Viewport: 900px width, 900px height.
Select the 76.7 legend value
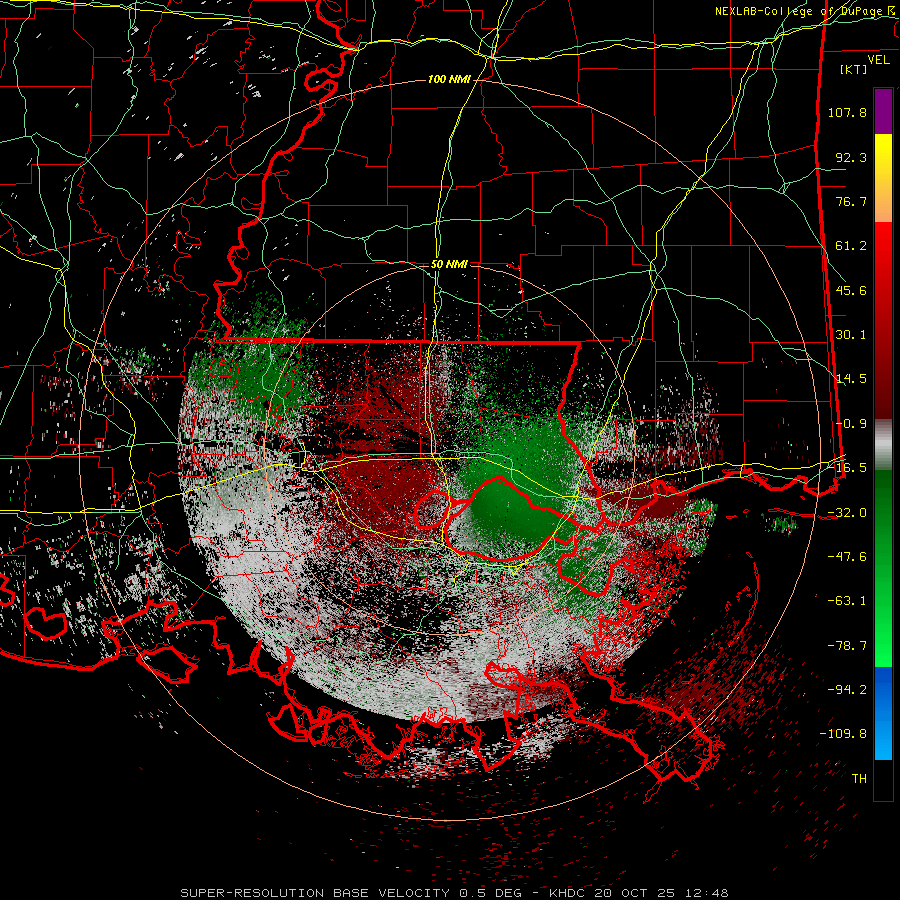(851, 201)
